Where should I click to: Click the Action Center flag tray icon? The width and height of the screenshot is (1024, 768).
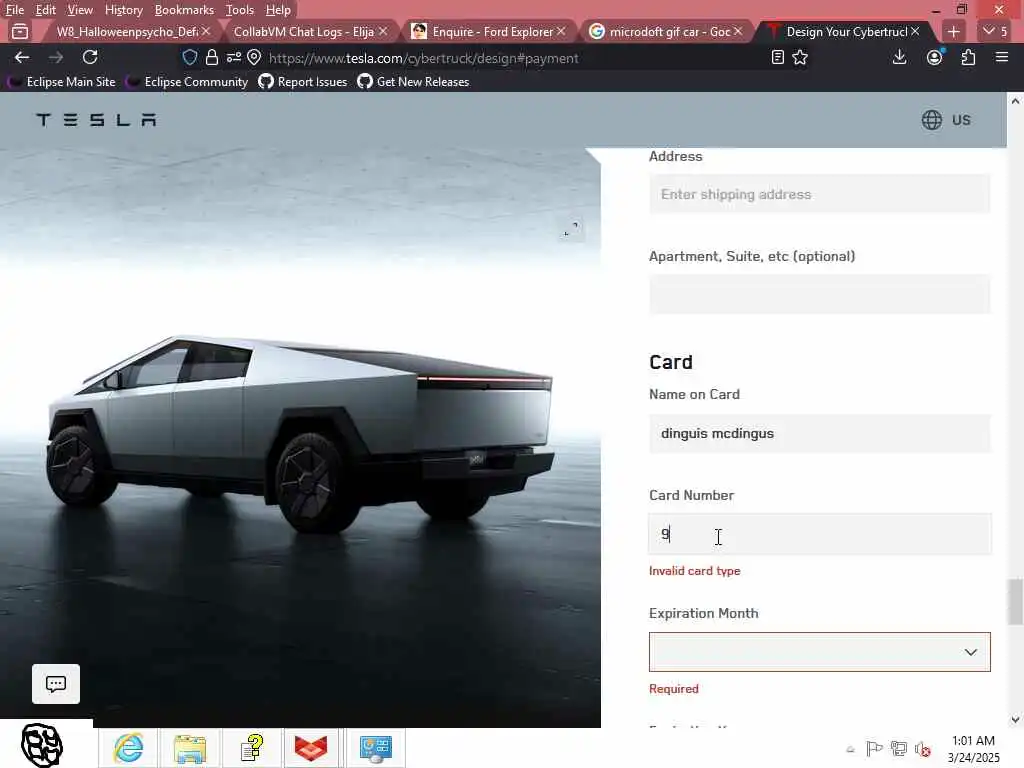coord(874,748)
